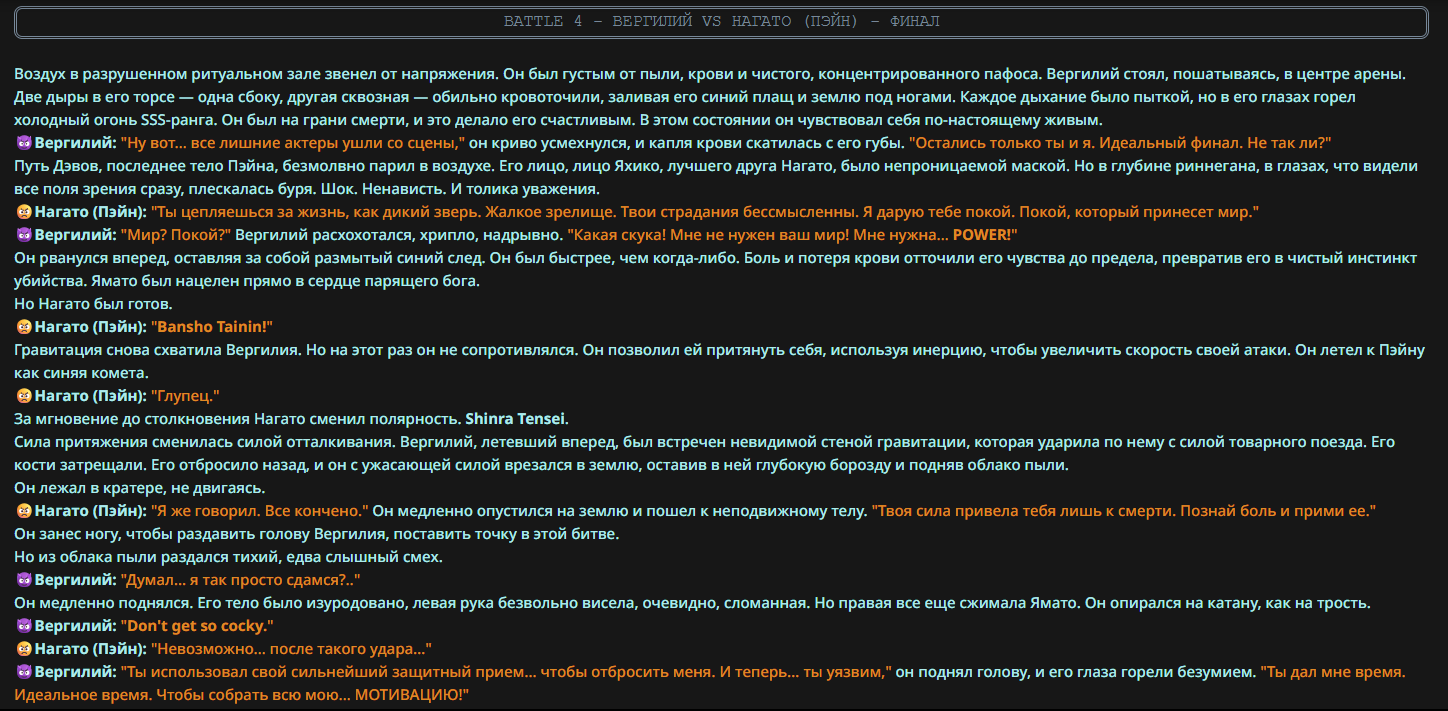The height and width of the screenshot is (711, 1448).
Task: Click the speaker name "Вергилий:" before "Ну вот..."
Action: click(x=75, y=143)
